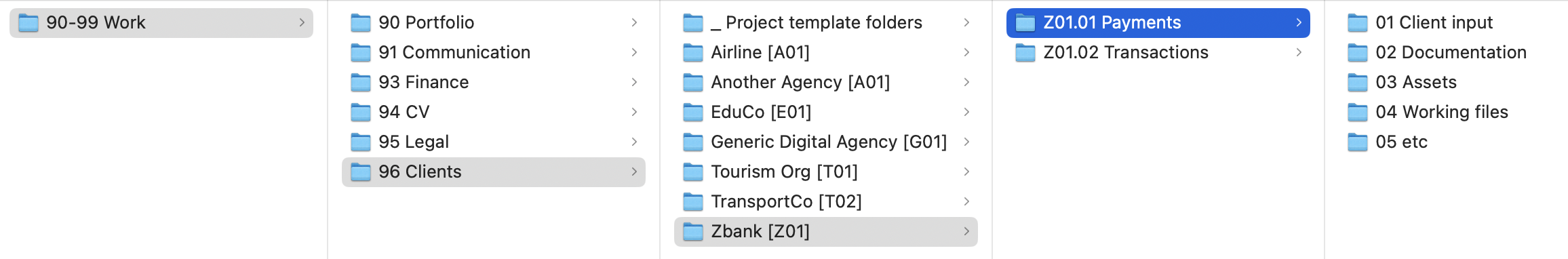Screen dimensions: 1568x259
Task: Select the 94 CV folder
Action: point(494,112)
